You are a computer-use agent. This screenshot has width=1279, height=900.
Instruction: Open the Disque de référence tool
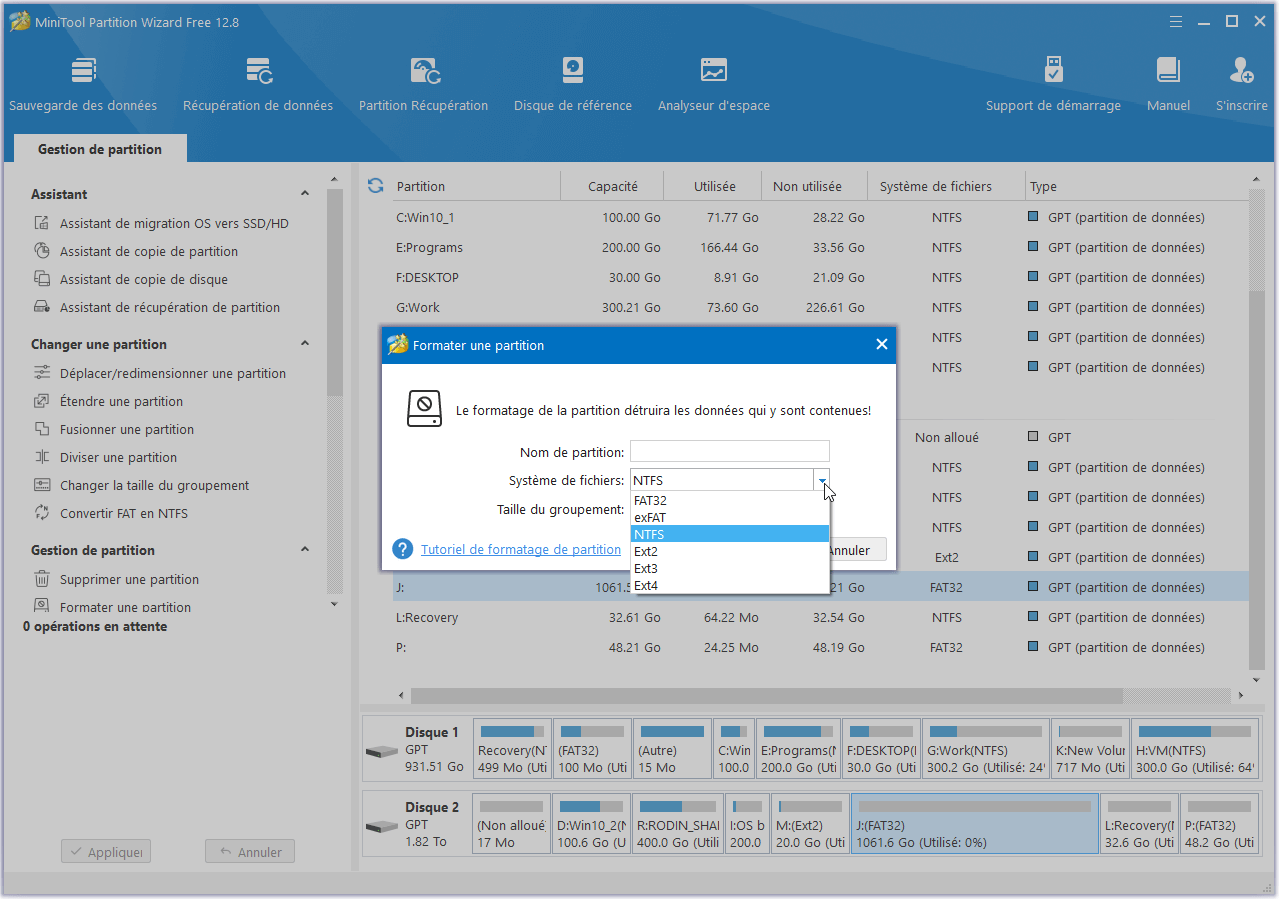point(572,80)
